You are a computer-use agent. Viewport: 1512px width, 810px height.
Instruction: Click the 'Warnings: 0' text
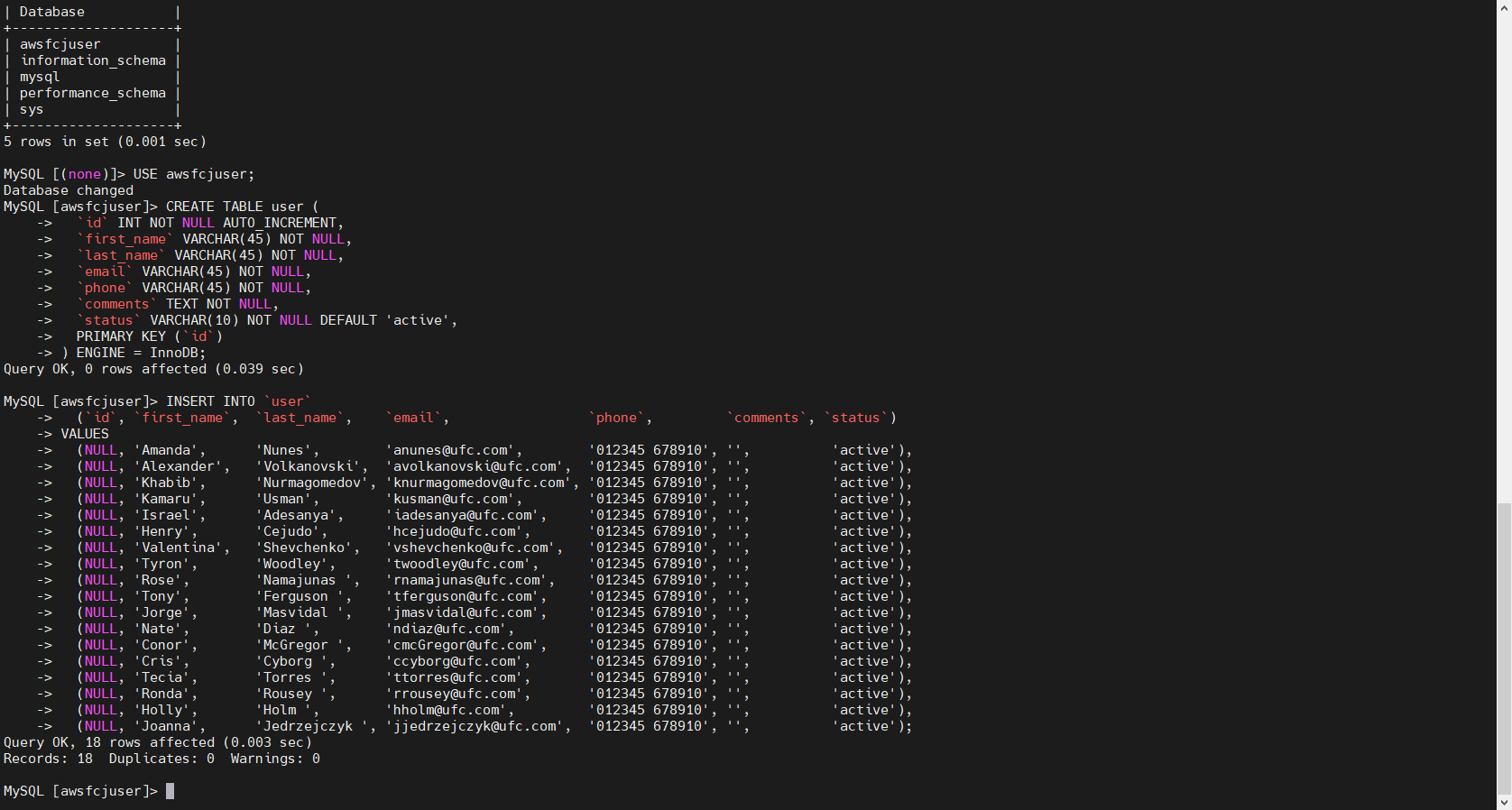274,759
